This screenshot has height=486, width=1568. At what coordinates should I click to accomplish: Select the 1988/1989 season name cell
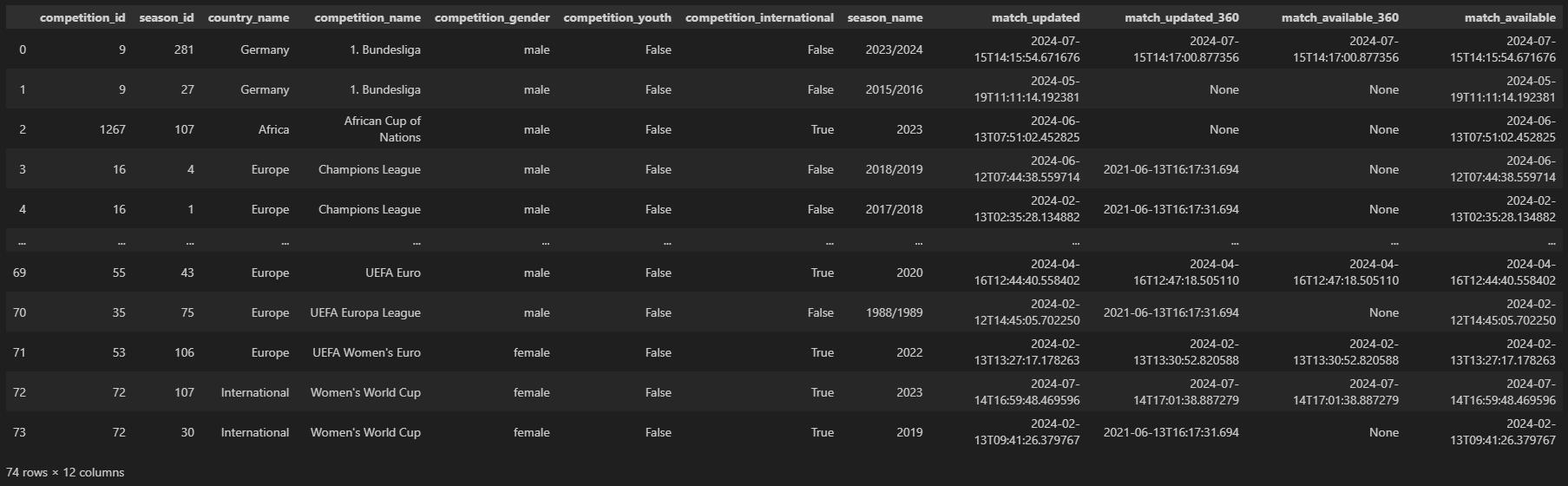point(895,312)
